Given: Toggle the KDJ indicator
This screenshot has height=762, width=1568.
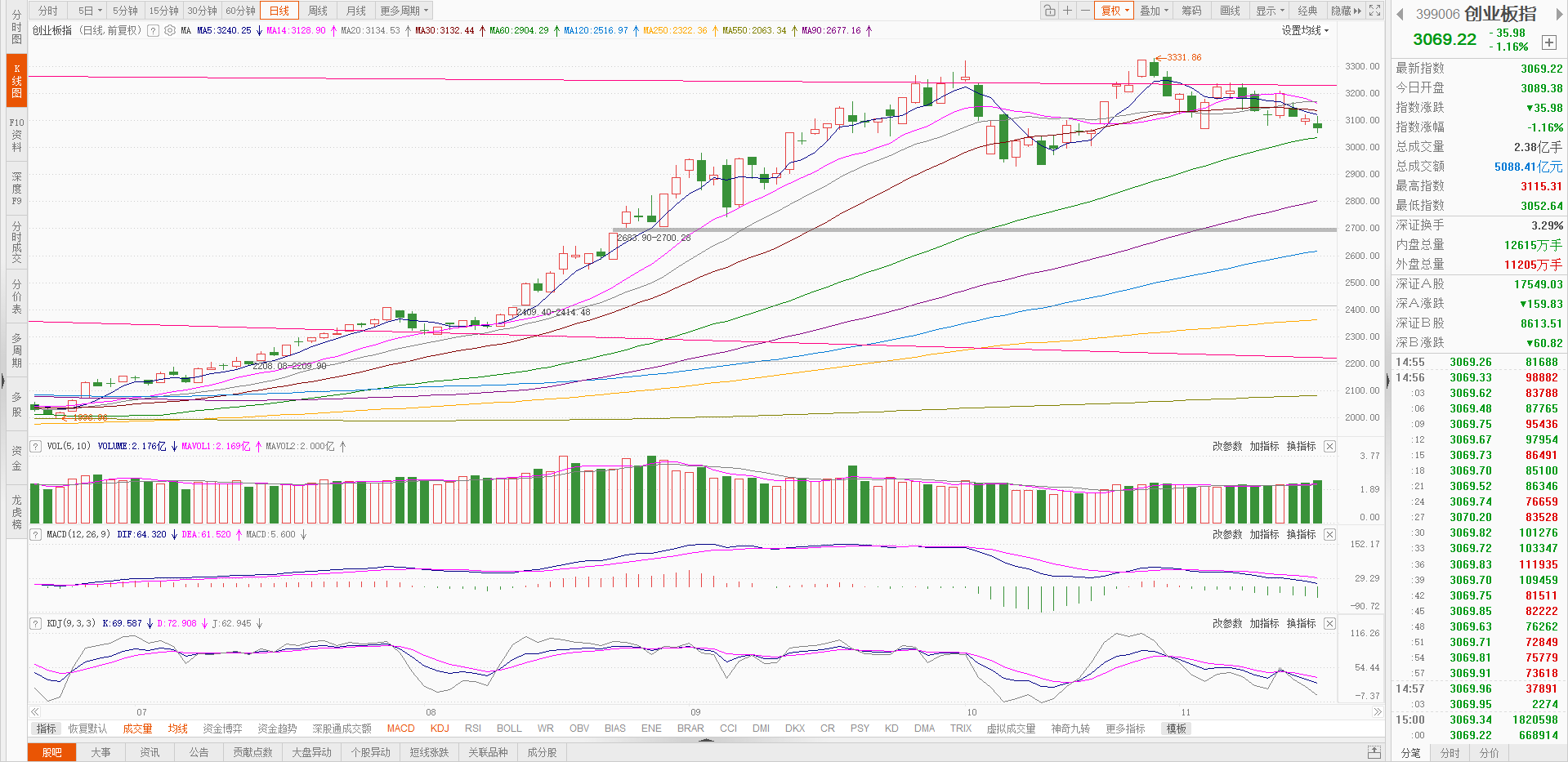Looking at the screenshot, I should [440, 729].
